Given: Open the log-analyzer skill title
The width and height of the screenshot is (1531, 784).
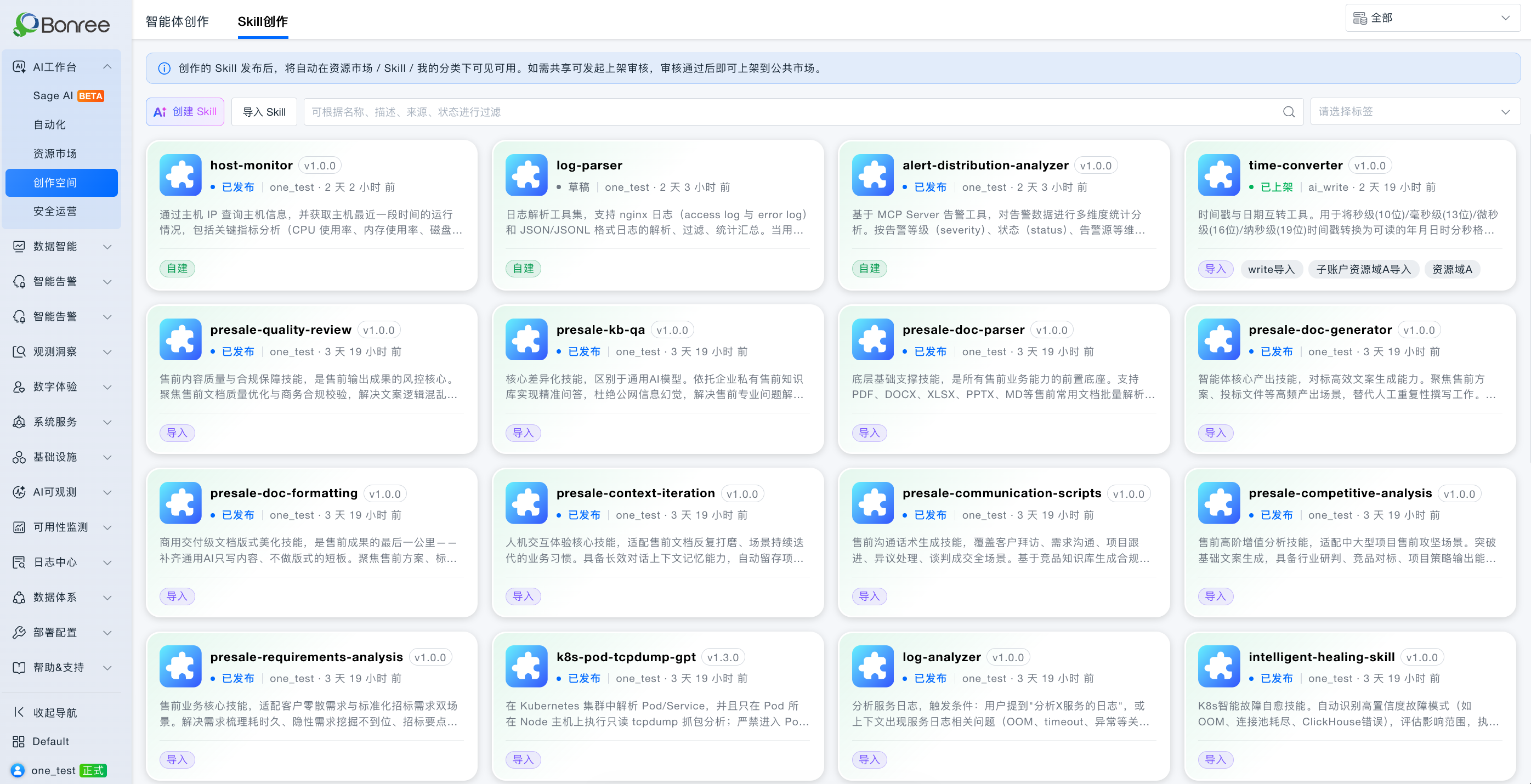Looking at the screenshot, I should pos(942,657).
